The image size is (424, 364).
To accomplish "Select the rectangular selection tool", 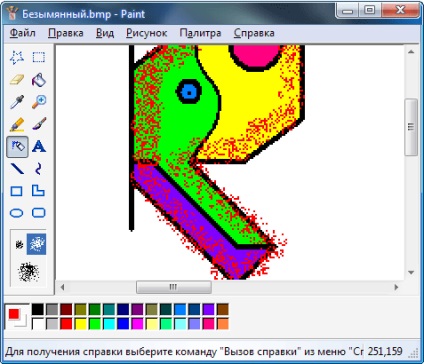I will (39, 57).
